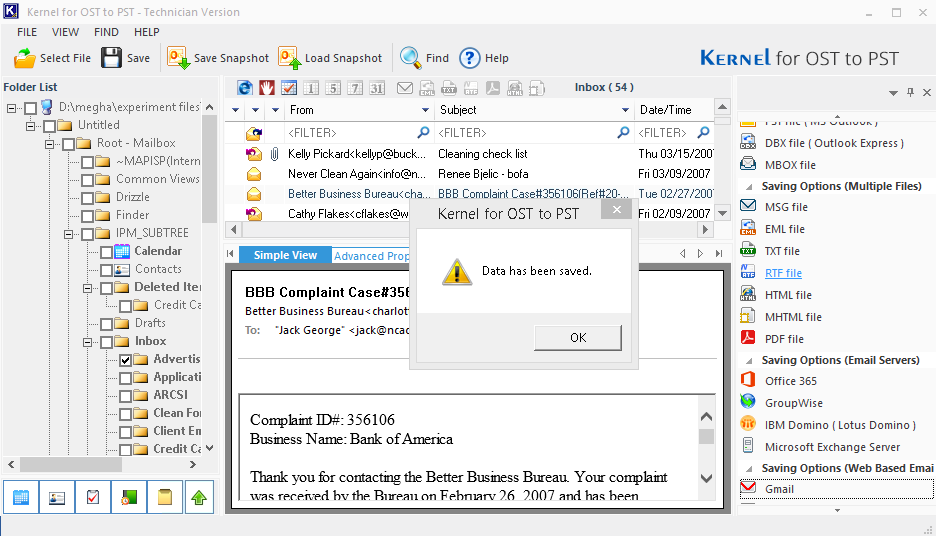The height and width of the screenshot is (536, 936).
Task: Click the Select File toolbar icon
Action: point(25,58)
